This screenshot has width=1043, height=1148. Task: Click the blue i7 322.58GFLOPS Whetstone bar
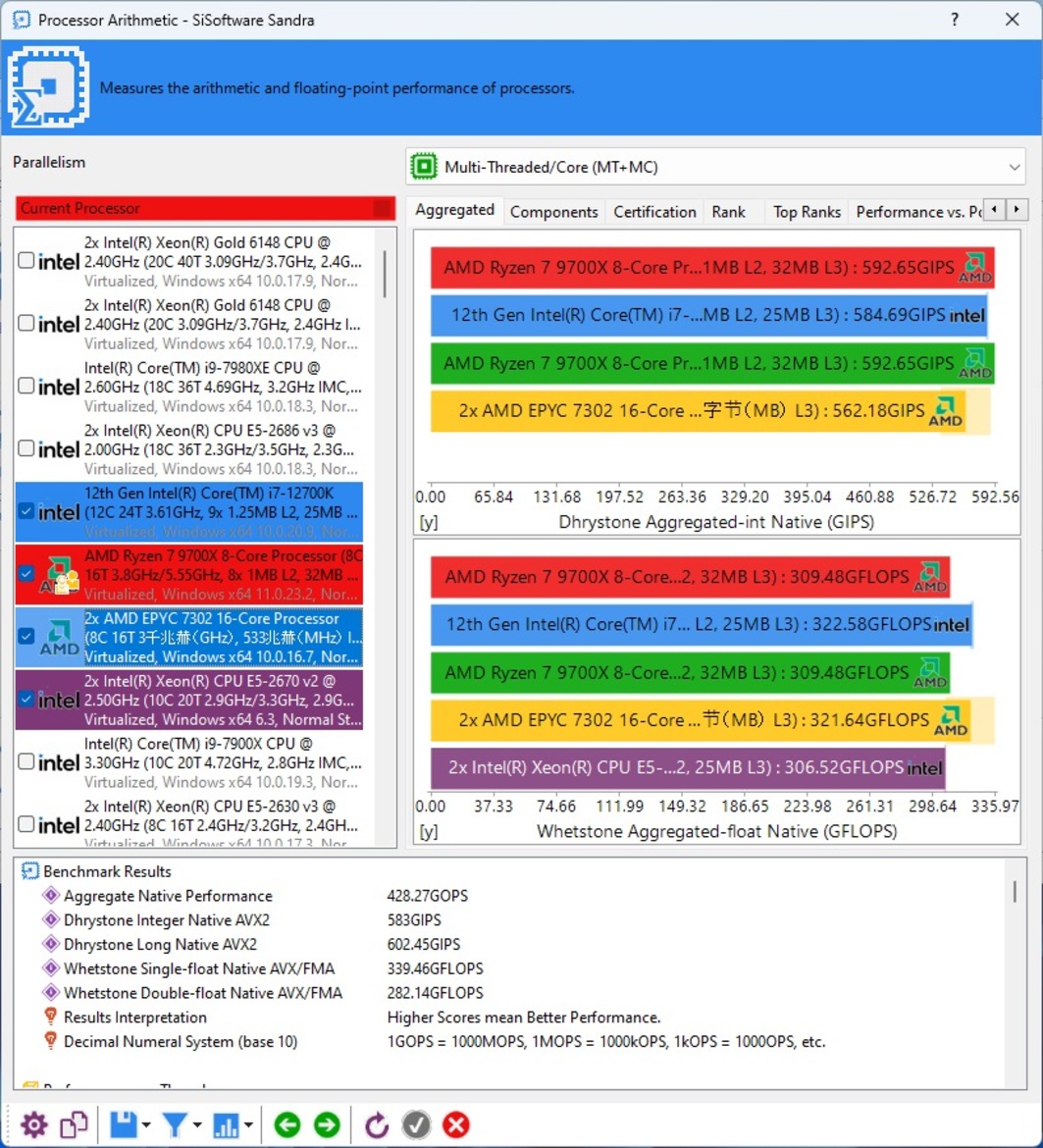702,624
